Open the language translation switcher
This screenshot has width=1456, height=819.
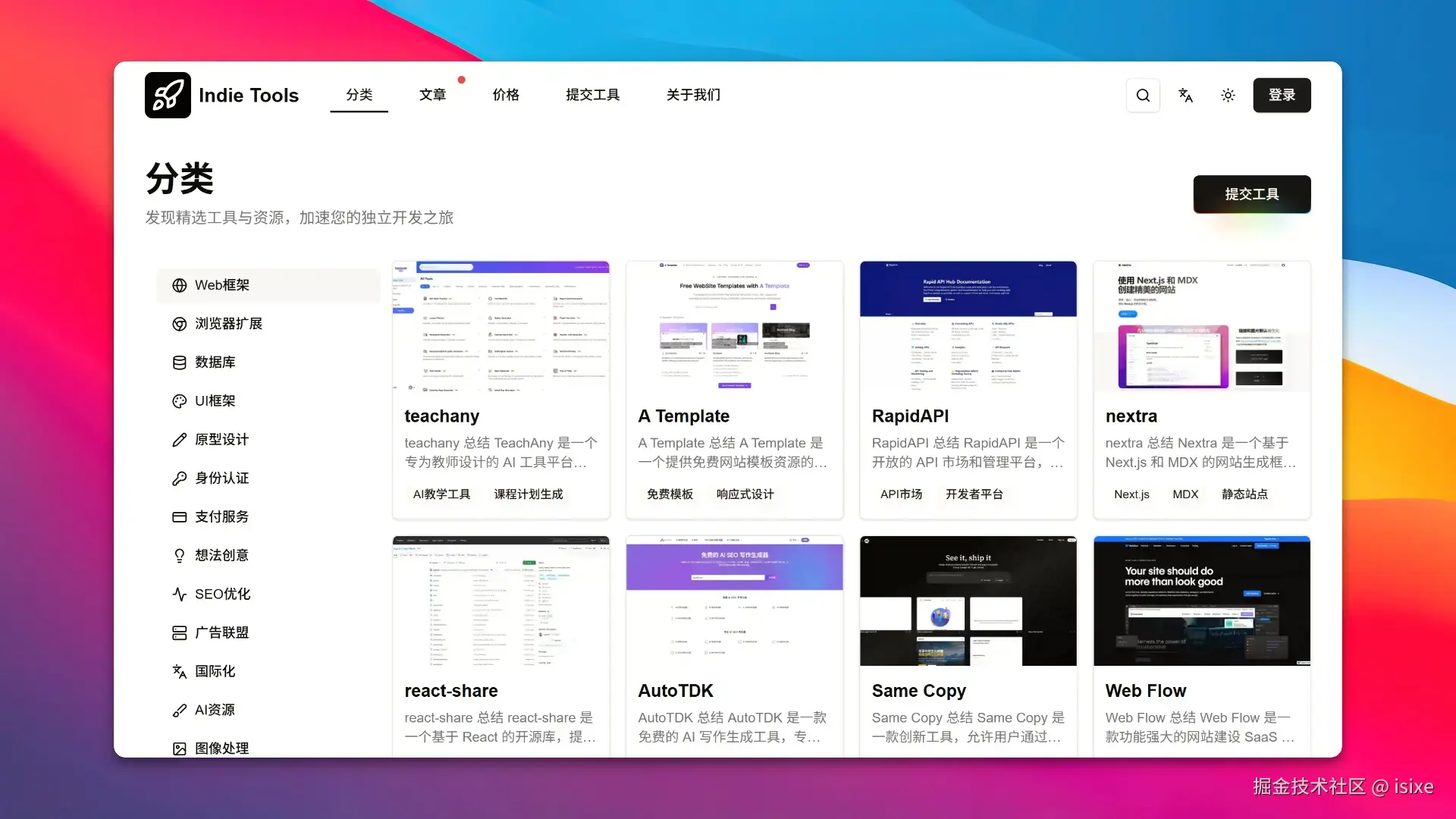point(1185,95)
